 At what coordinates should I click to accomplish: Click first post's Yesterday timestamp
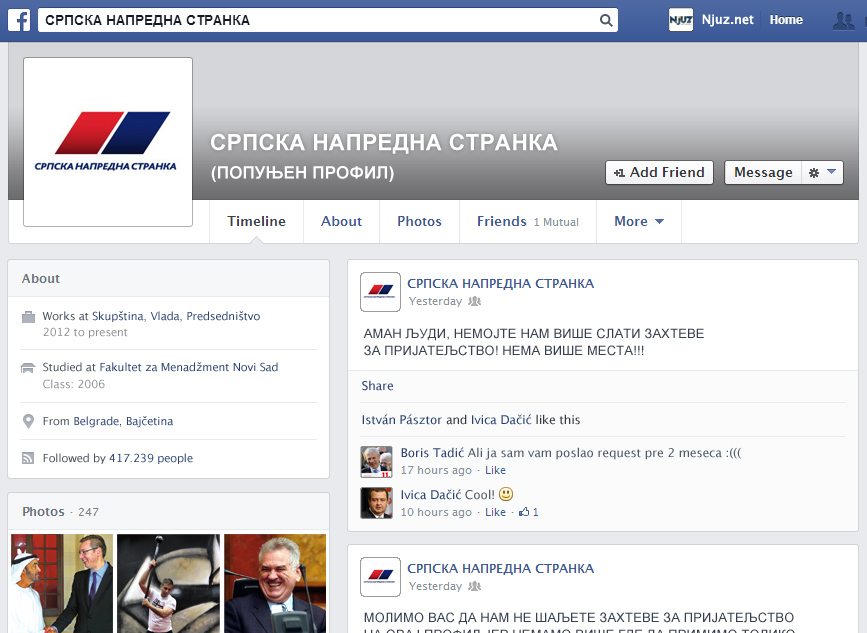click(435, 301)
